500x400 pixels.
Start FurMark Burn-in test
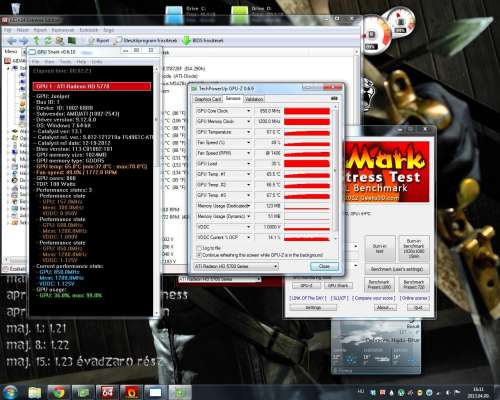coord(380,249)
